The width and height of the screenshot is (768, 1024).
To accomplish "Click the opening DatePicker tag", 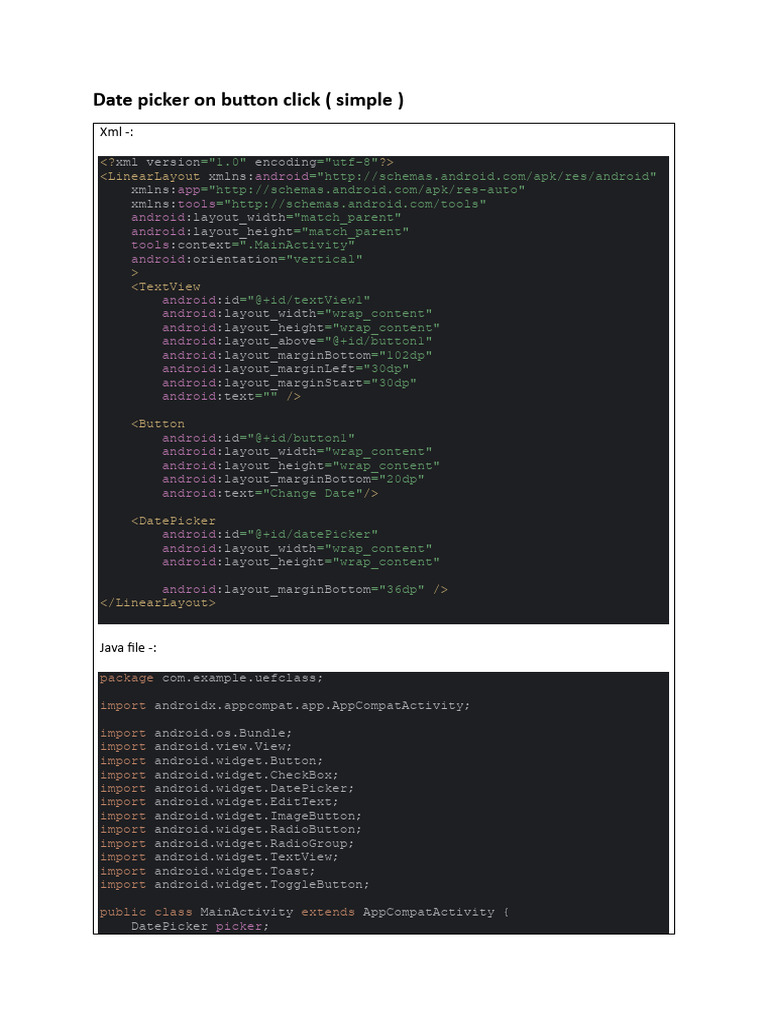I will 173,520.
